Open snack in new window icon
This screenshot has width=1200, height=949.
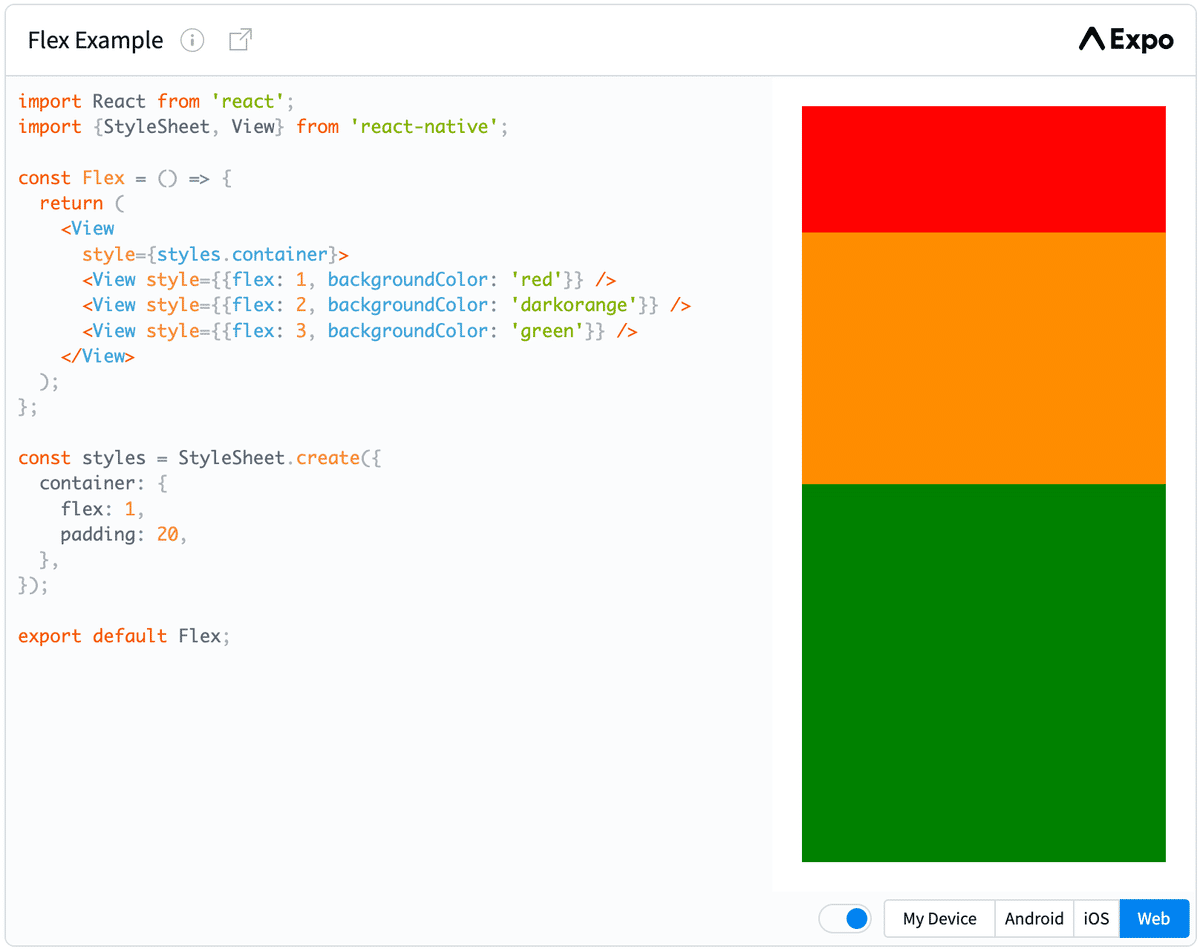pyautogui.click(x=240, y=40)
